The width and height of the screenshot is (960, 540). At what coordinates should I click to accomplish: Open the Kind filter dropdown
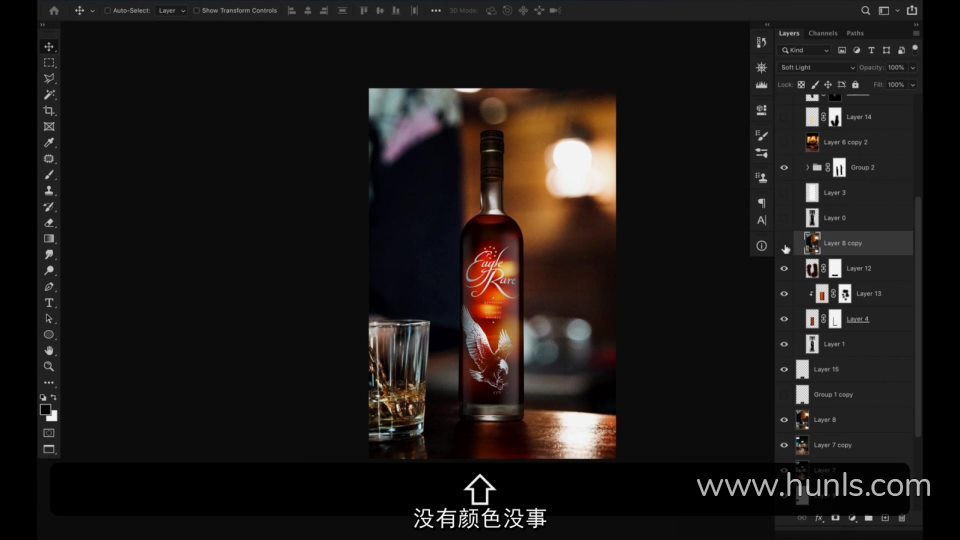point(804,50)
